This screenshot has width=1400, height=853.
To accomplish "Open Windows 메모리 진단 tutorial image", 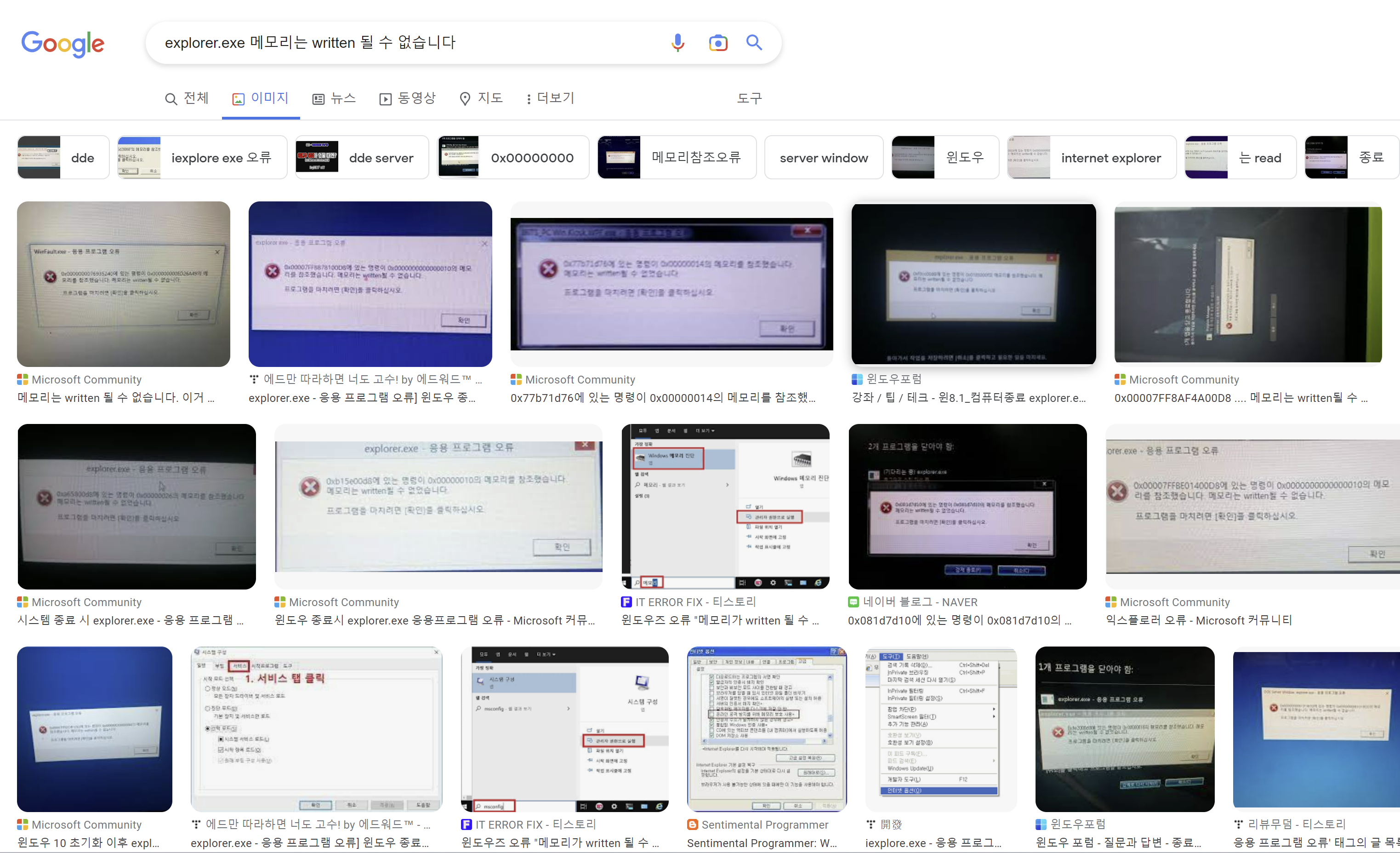I will pyautogui.click(x=725, y=506).
